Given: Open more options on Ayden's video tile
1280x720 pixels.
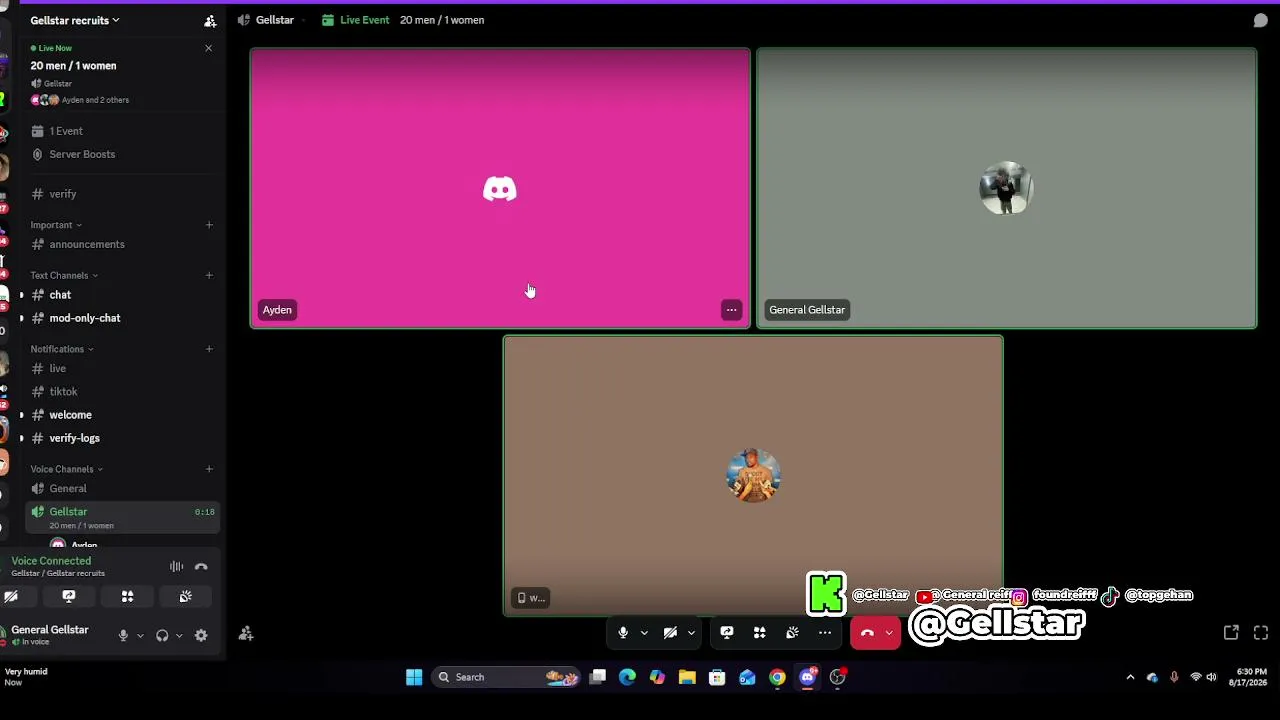Looking at the screenshot, I should [x=731, y=310].
